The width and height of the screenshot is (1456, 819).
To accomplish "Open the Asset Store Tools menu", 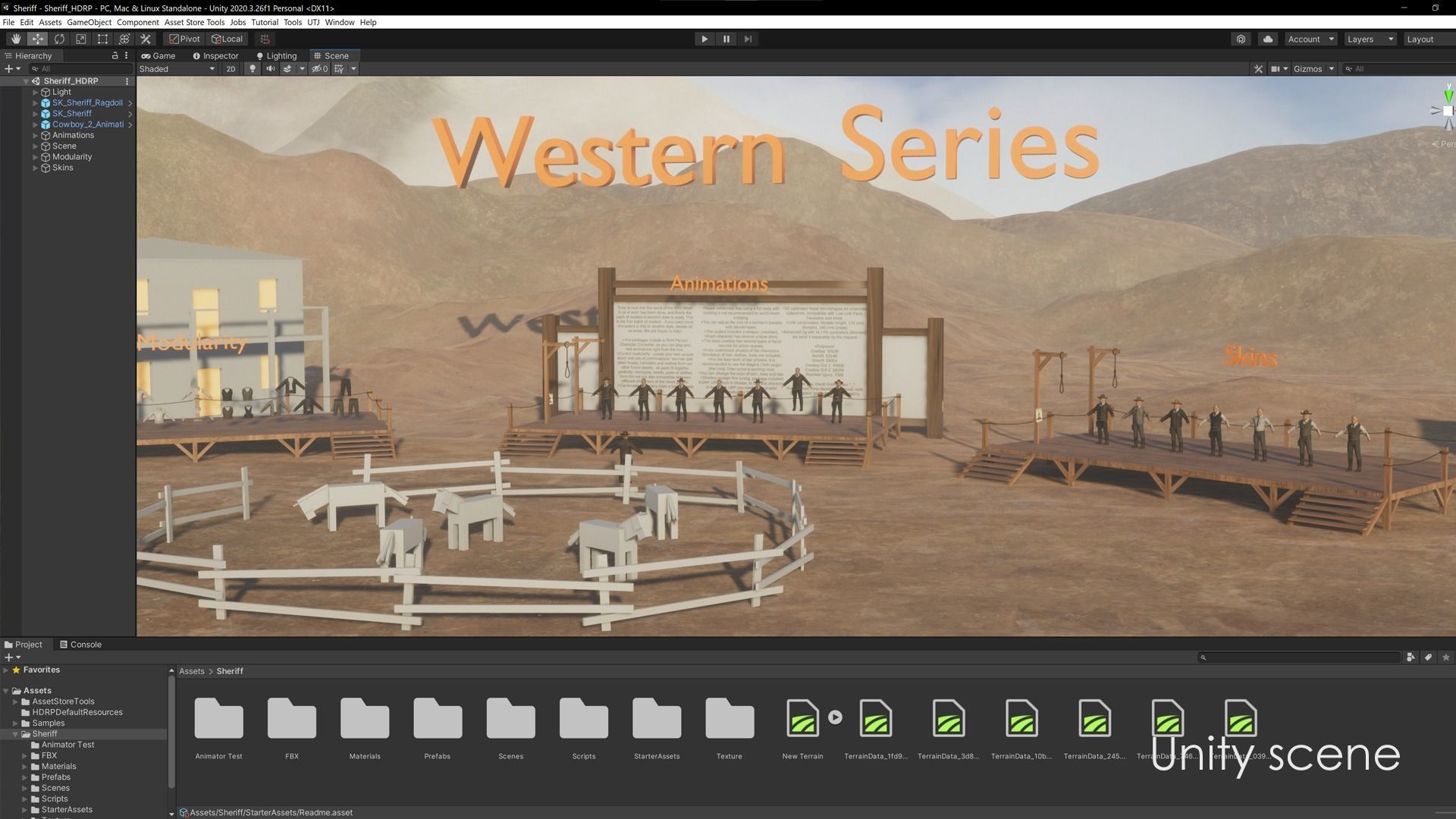I will (x=194, y=22).
